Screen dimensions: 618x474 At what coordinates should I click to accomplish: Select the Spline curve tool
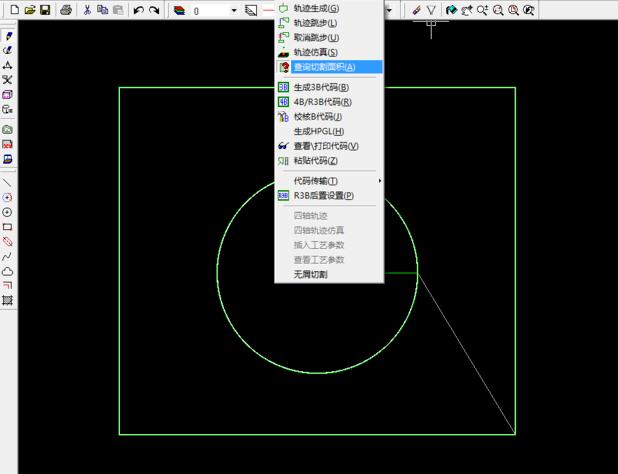coord(7,256)
